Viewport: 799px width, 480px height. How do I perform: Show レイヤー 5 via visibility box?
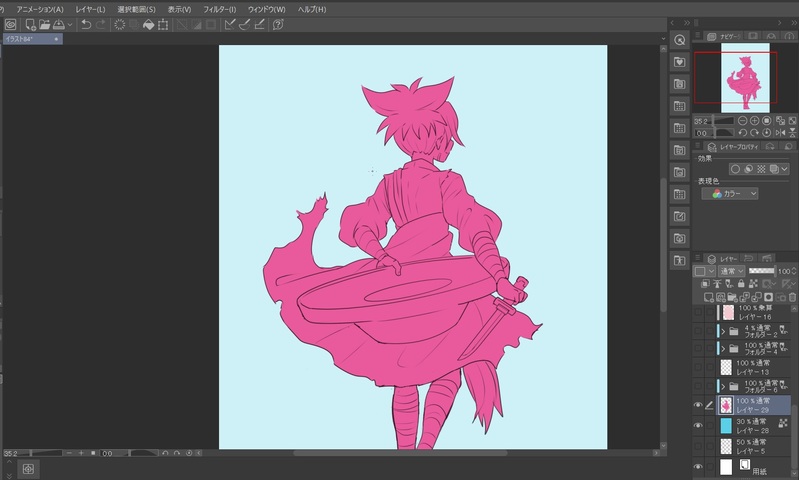click(x=698, y=446)
